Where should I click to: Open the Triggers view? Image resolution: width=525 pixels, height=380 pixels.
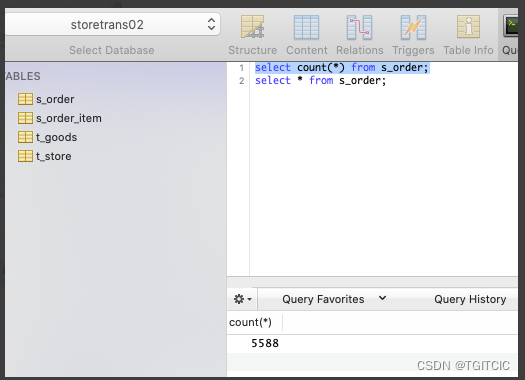tap(413, 35)
